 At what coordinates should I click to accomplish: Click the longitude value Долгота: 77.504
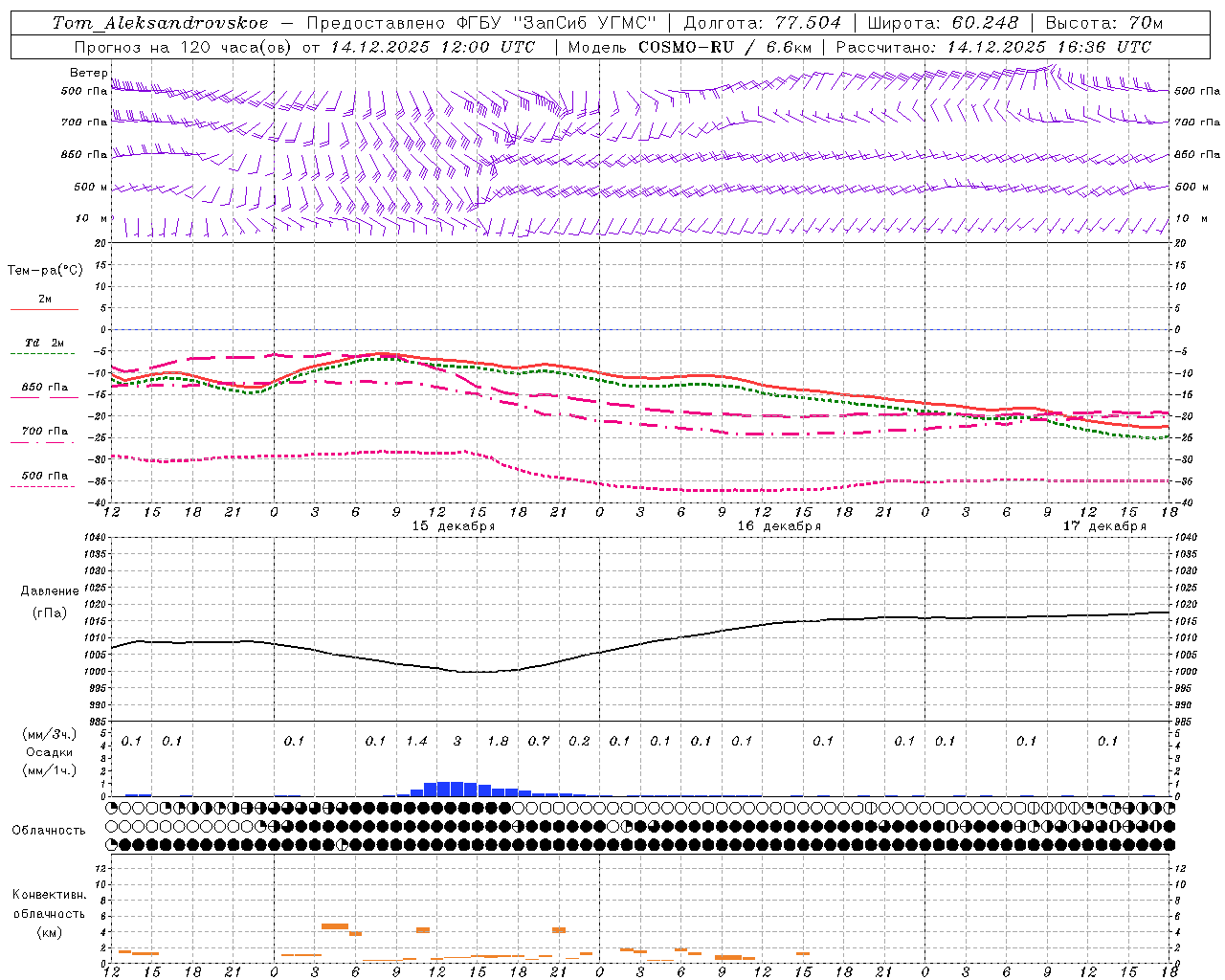point(763,23)
